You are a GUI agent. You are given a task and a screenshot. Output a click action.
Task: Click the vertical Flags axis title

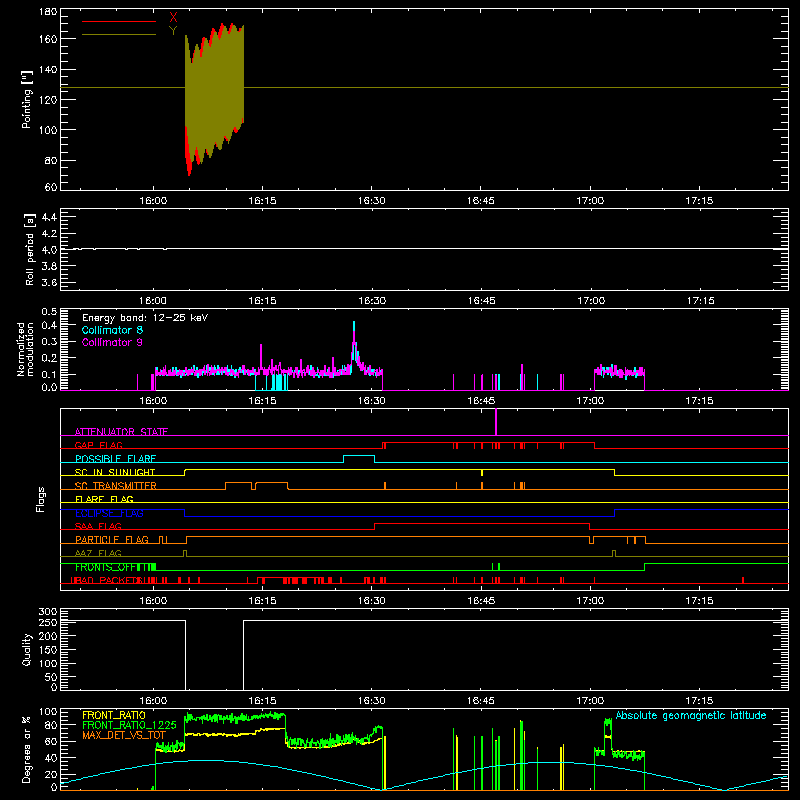coord(41,499)
